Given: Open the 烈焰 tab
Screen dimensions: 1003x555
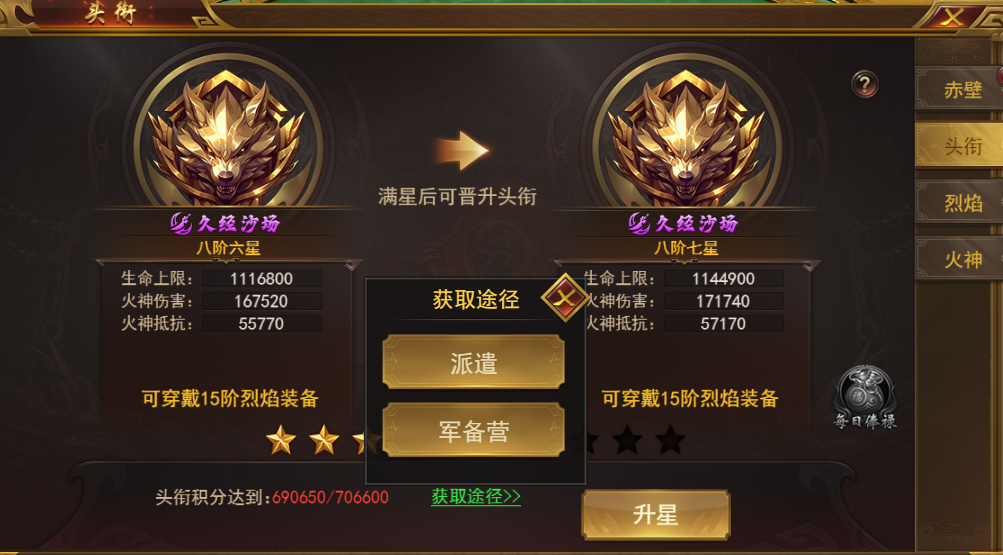Looking at the screenshot, I should point(961,203).
